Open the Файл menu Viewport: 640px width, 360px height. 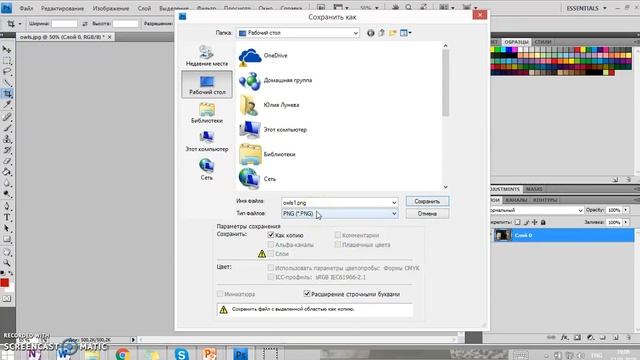[x=27, y=8]
